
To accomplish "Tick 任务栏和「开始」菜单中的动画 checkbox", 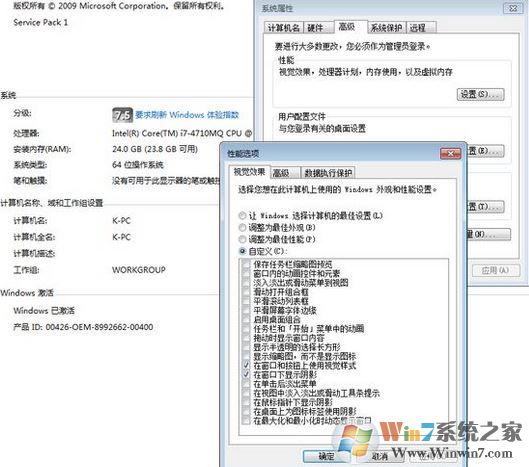I will click(246, 328).
